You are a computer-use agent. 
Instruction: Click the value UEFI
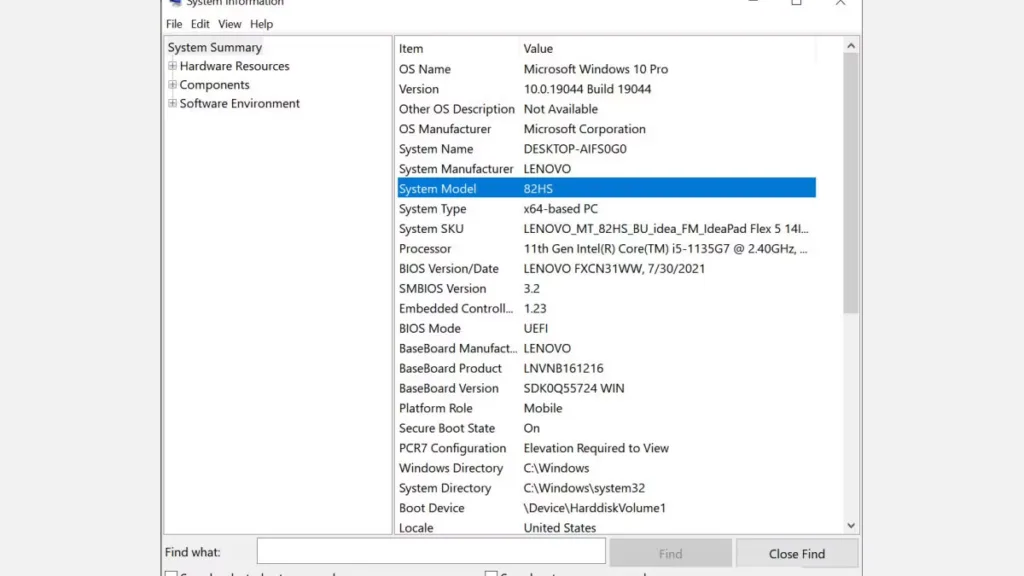tap(536, 328)
